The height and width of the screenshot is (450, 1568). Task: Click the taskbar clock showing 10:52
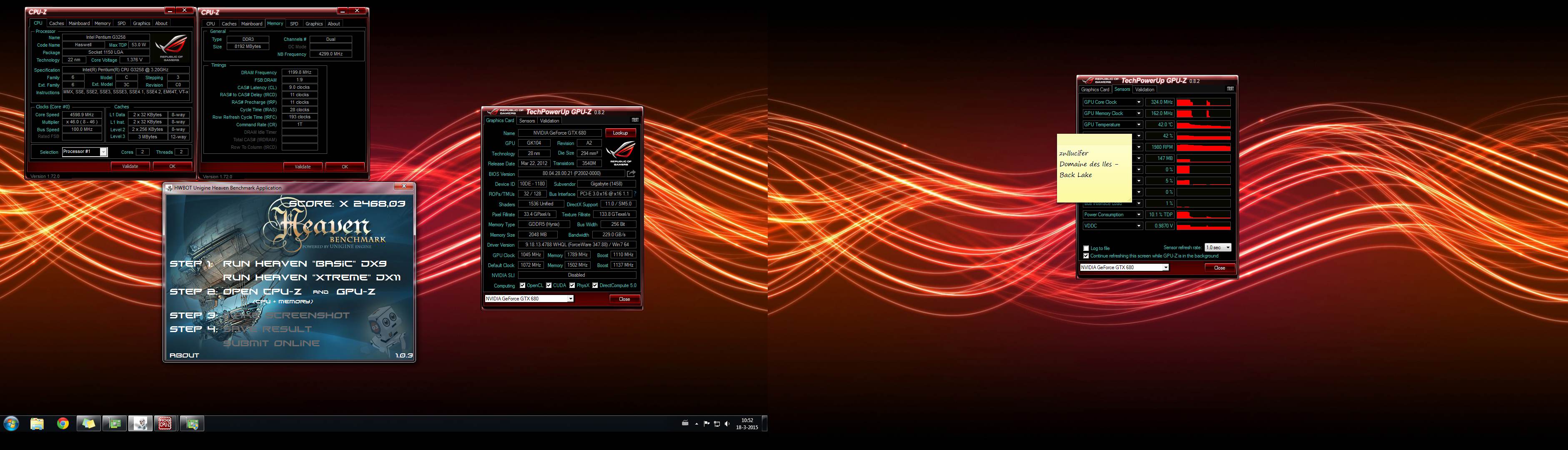[x=747, y=424]
